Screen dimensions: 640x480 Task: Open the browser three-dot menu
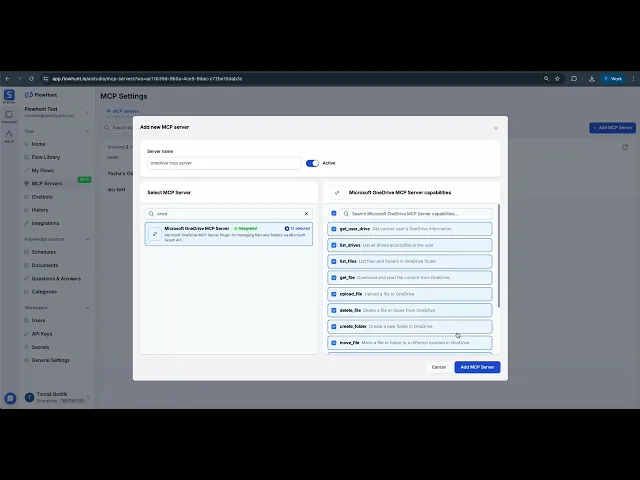coord(633,79)
